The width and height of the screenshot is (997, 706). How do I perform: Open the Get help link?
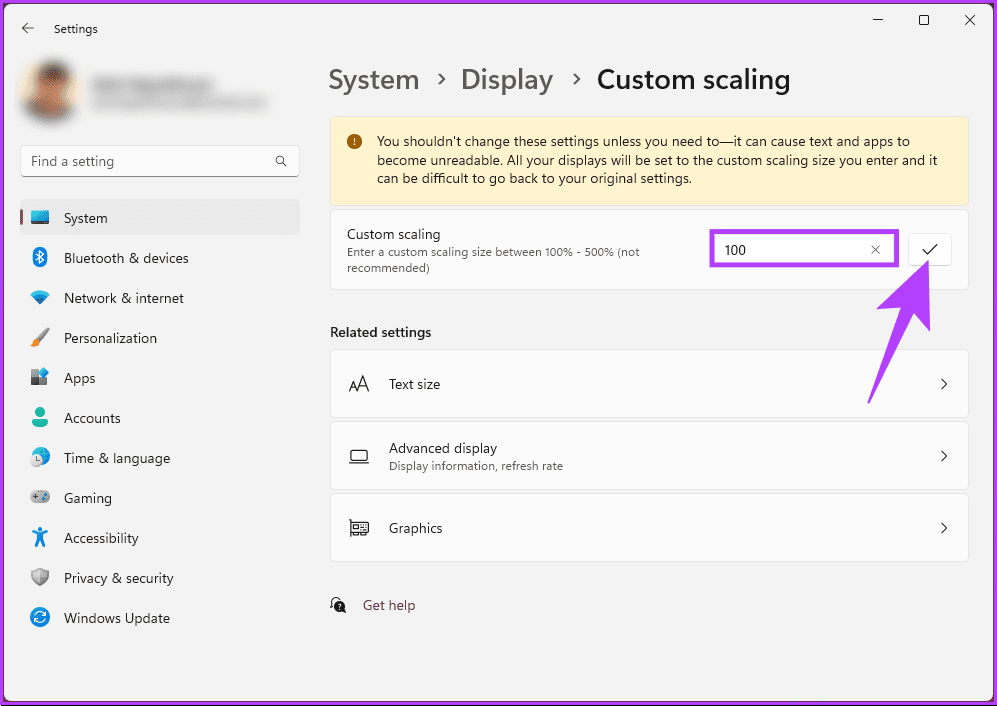pyautogui.click(x=388, y=605)
